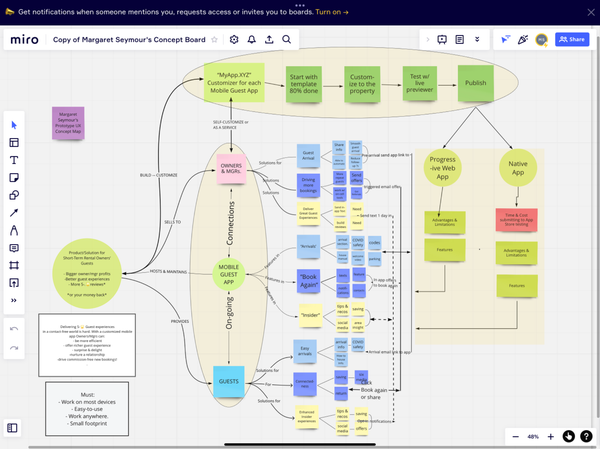Image resolution: width=600 pixels, height=449 pixels.
Task: Toggle the frames panel at bottom left
Action: (13, 428)
